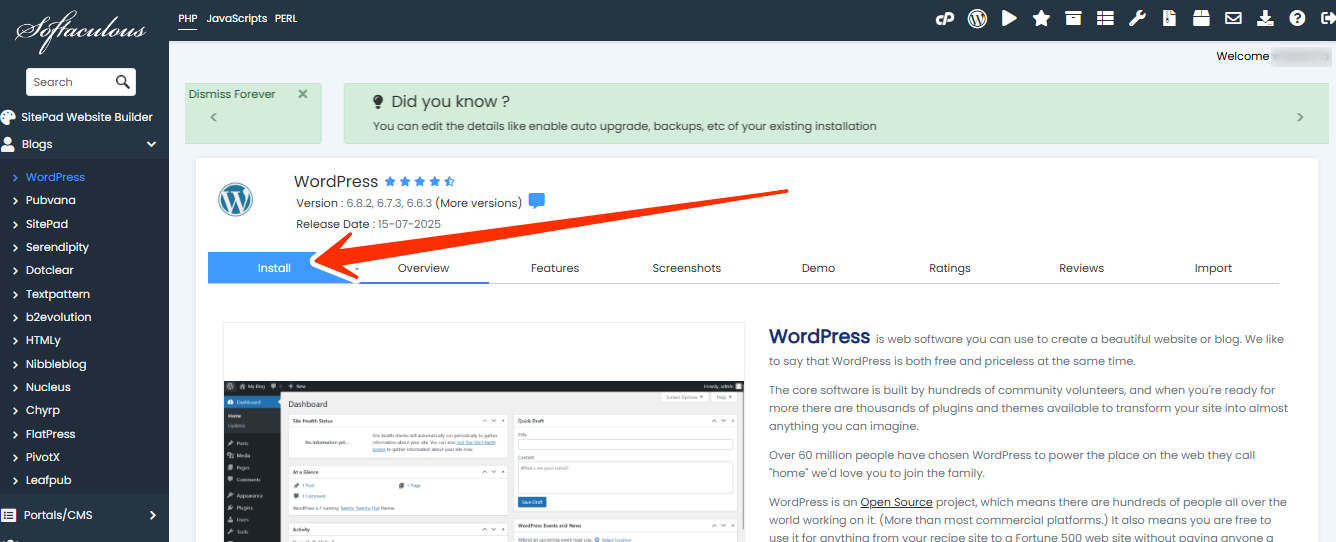Click the Open Source link

tap(896, 502)
